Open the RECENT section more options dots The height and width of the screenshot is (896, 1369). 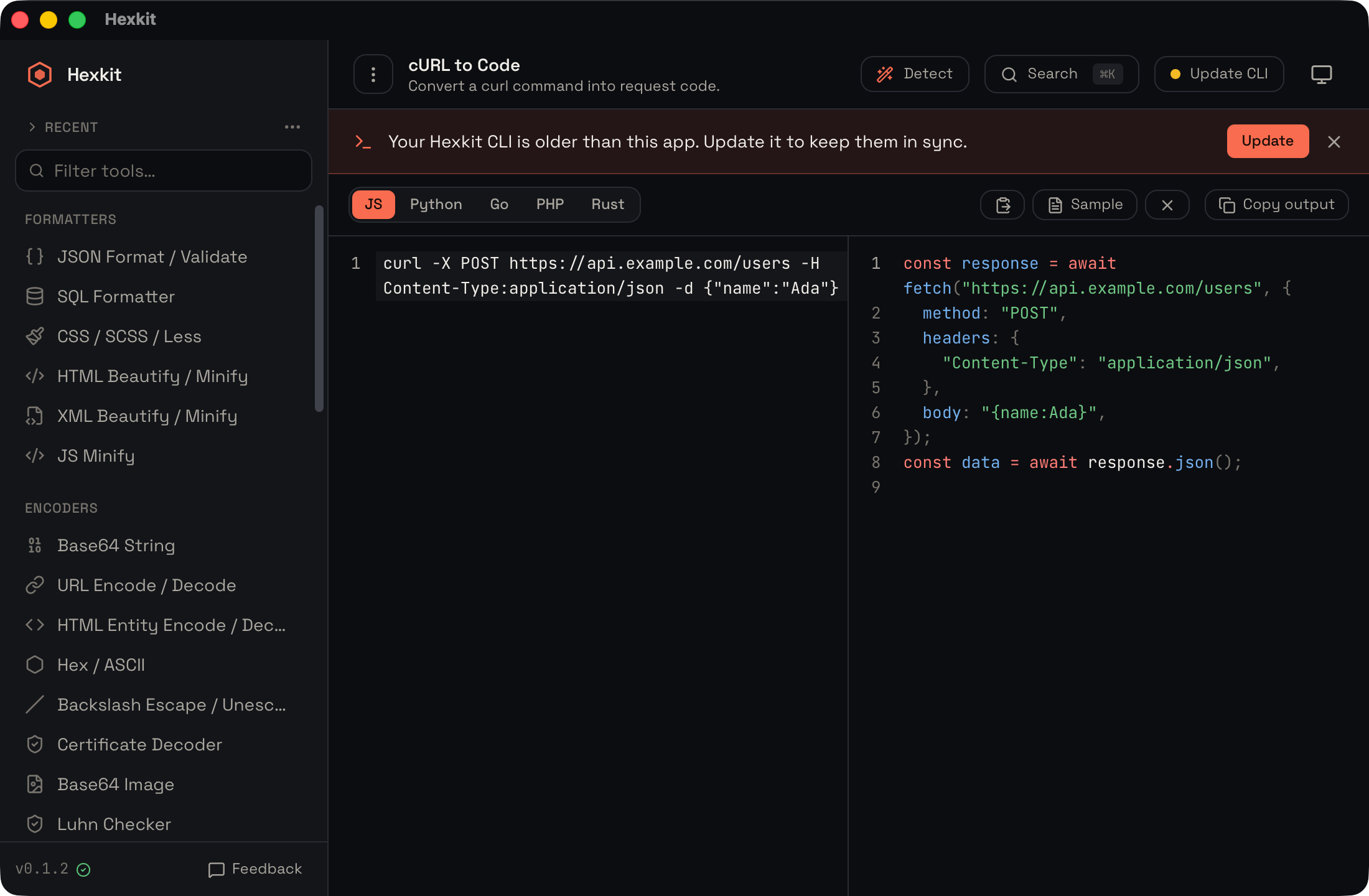[292, 127]
